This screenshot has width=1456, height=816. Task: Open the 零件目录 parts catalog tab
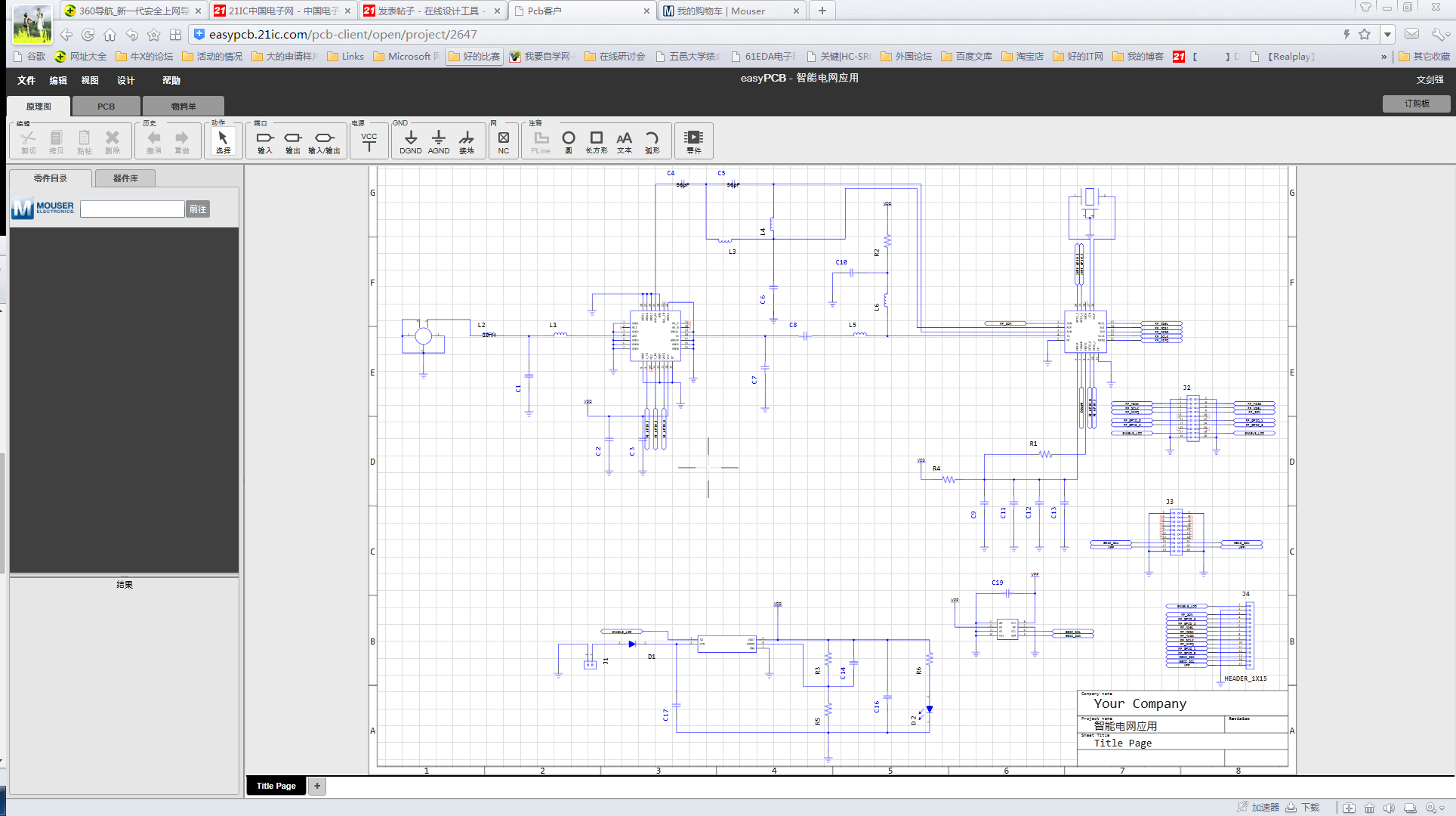pos(51,178)
